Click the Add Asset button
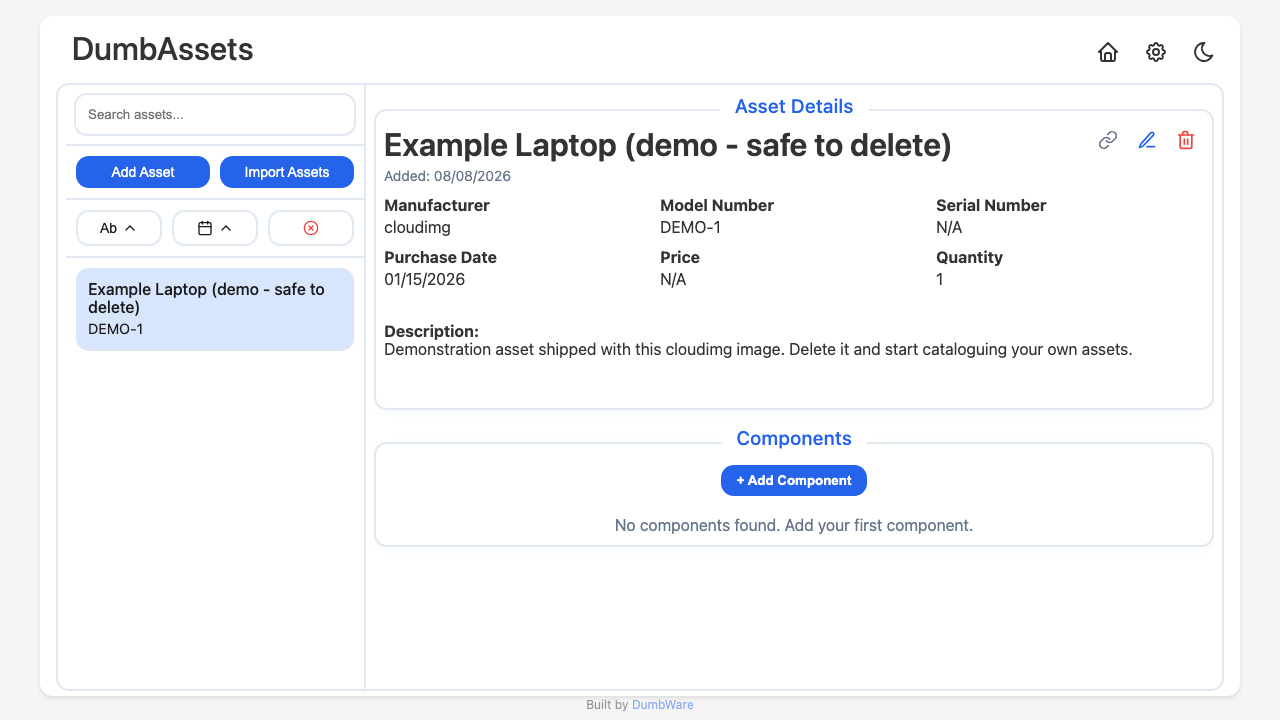The image size is (1280, 720). click(143, 172)
